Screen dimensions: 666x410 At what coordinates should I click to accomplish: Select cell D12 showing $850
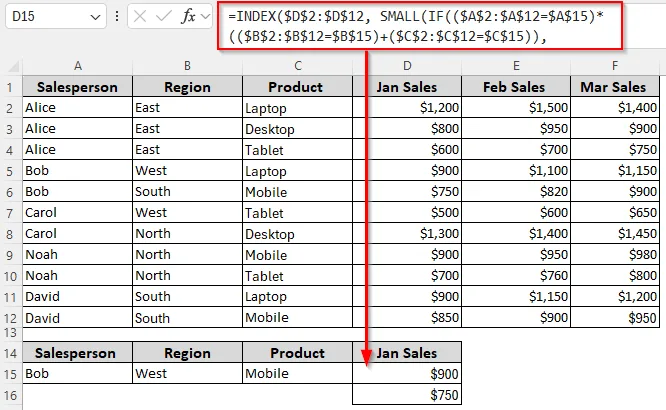pos(407,317)
